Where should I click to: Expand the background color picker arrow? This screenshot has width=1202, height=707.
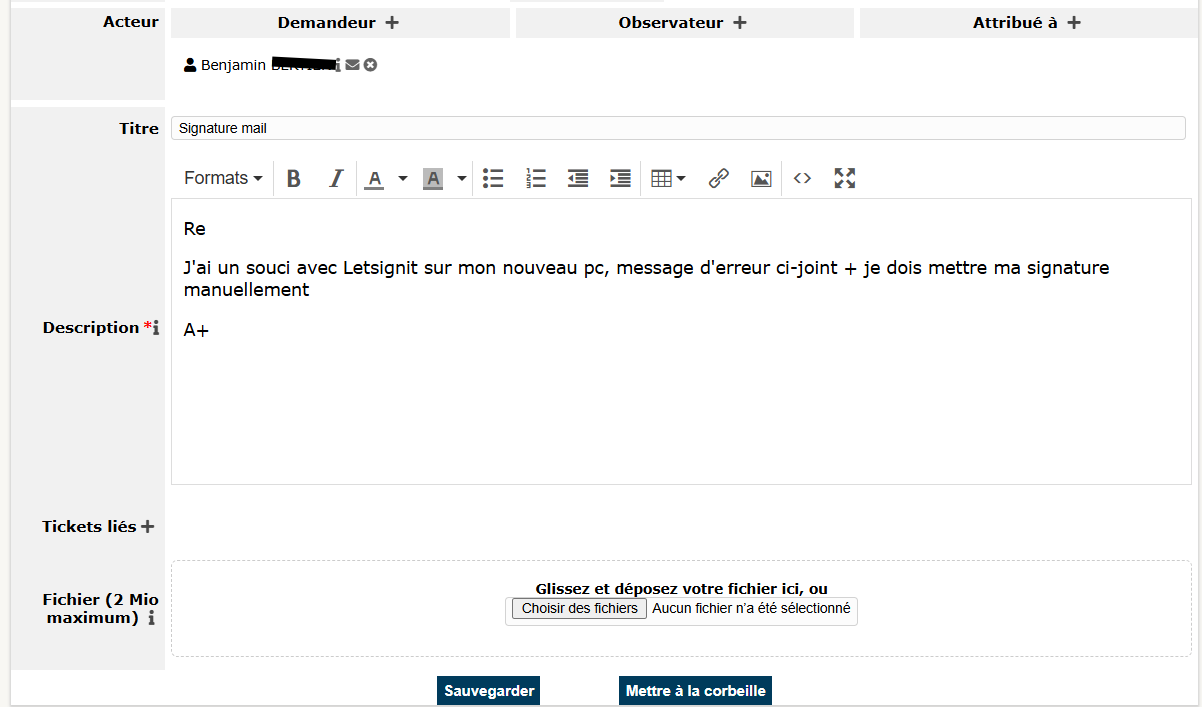pos(462,179)
